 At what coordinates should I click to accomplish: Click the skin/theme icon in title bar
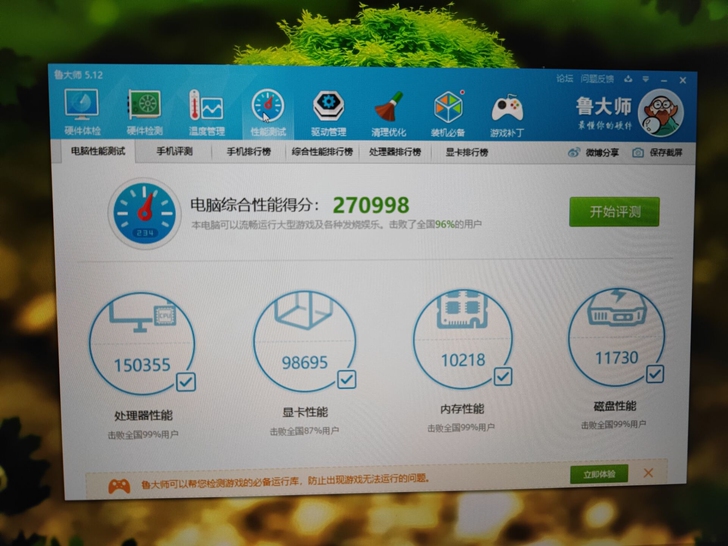628,79
